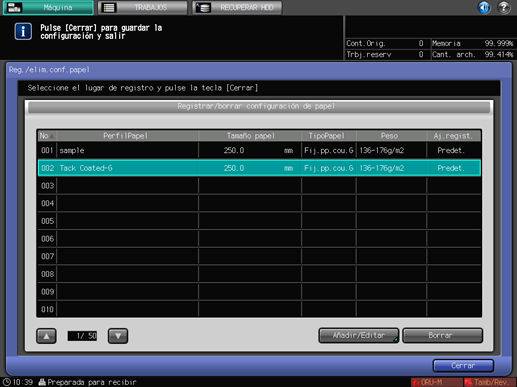Click Predet. in the sample row
This screenshot has height=387, width=517.
451,151
